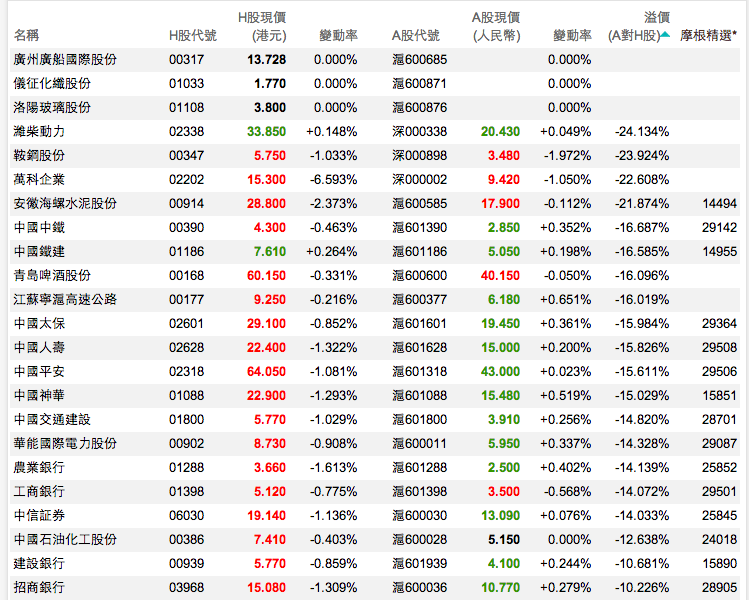Select A-share code 滬601390
Screen dimensions: 749x600
[419, 227]
